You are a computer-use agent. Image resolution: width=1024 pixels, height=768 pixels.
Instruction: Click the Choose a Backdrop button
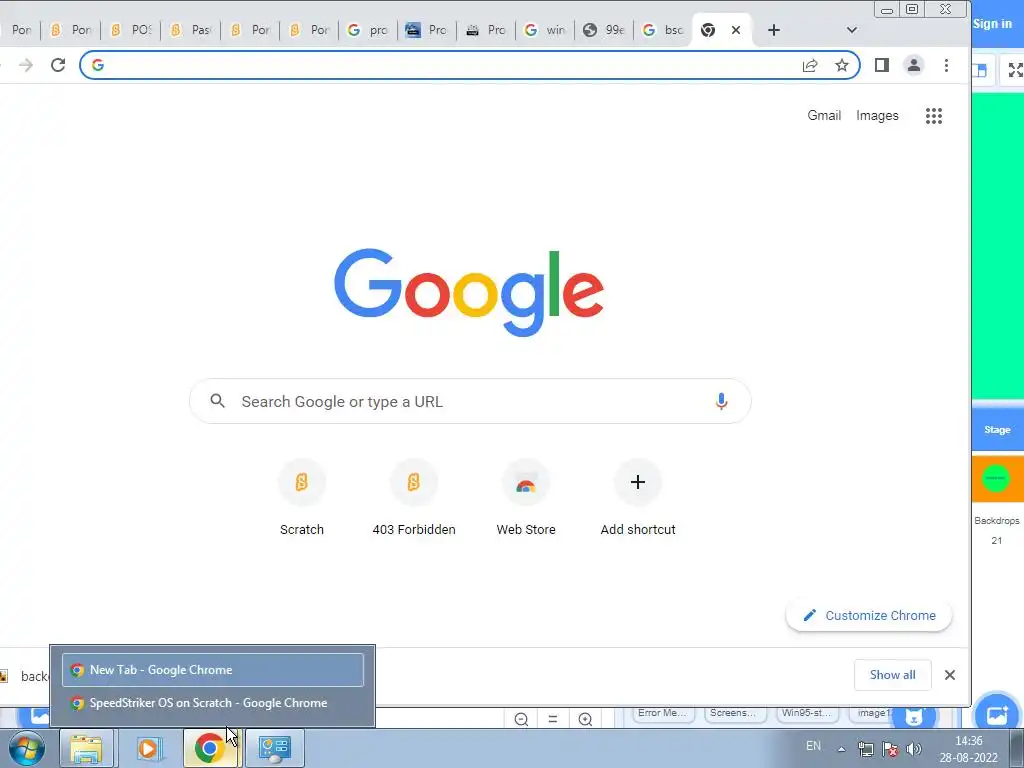tap(997, 714)
